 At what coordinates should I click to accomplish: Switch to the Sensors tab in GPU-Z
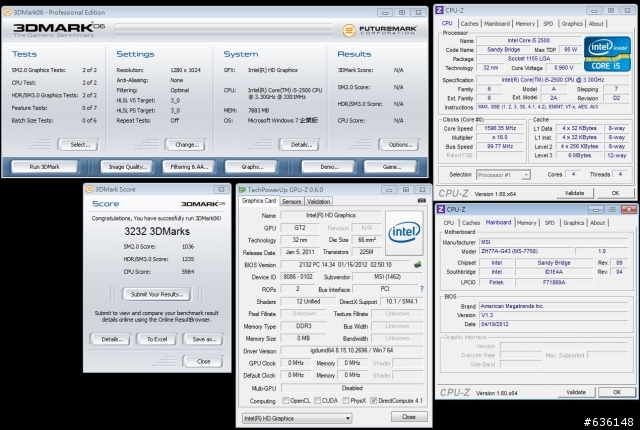pyautogui.click(x=291, y=202)
